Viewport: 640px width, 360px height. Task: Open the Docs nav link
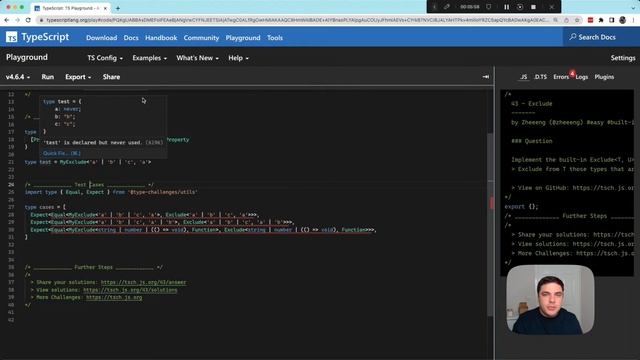pyautogui.click(x=131, y=38)
